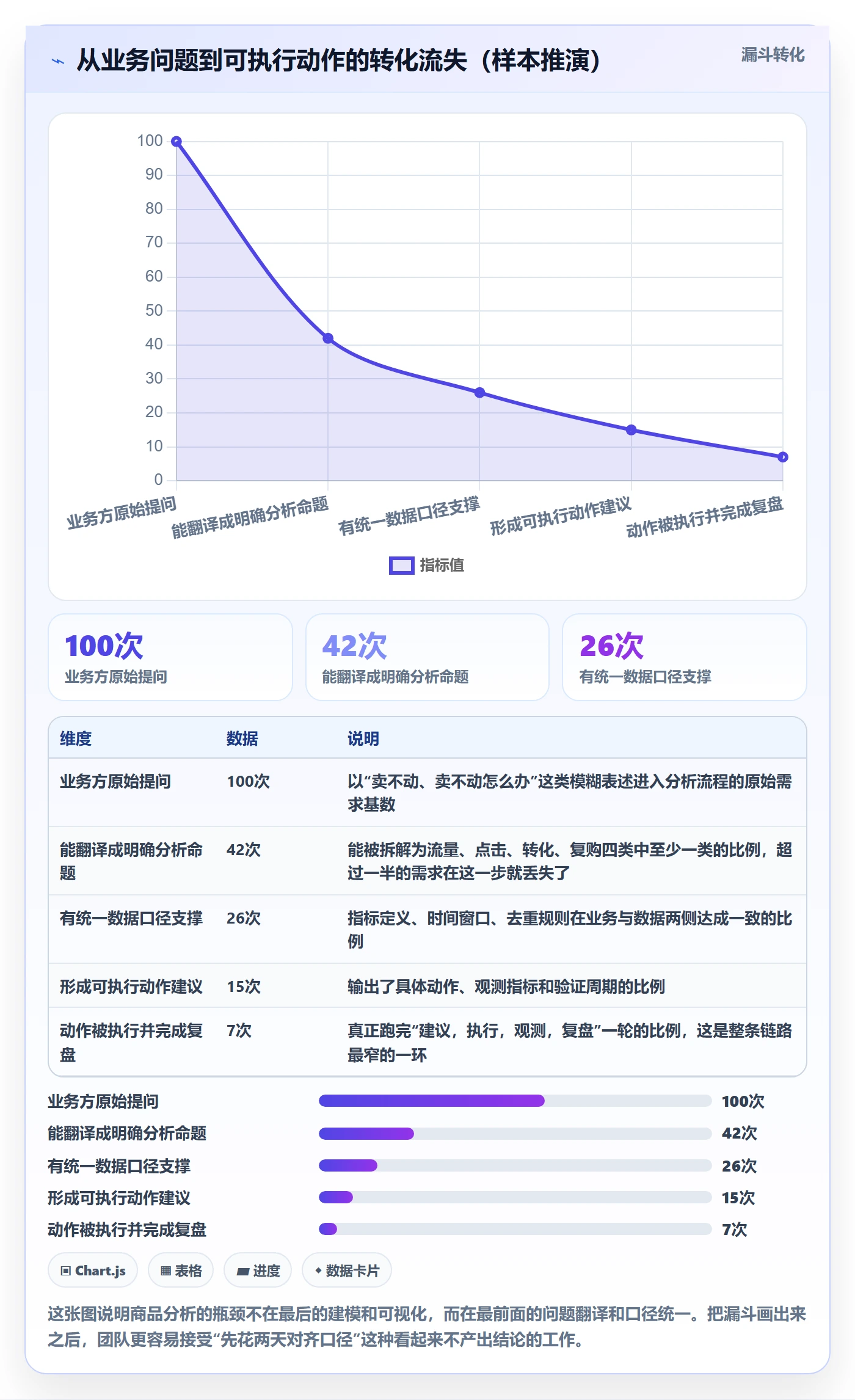Viewport: 855px width, 1400px height.
Task: Click the footer paragraph starting with 这张图说明
Action: click(x=427, y=1327)
